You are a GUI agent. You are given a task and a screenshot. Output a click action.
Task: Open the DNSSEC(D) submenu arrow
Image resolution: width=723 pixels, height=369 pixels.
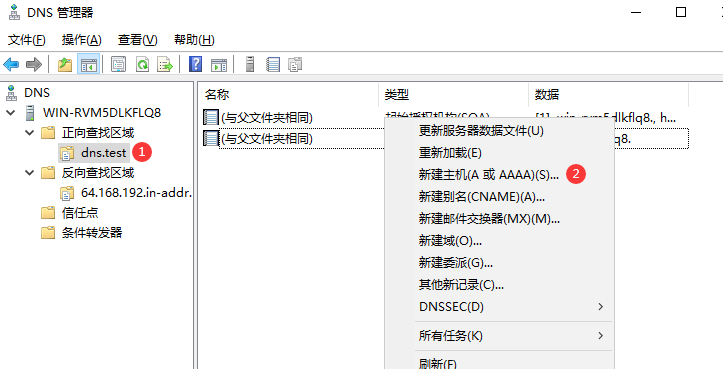pos(600,307)
